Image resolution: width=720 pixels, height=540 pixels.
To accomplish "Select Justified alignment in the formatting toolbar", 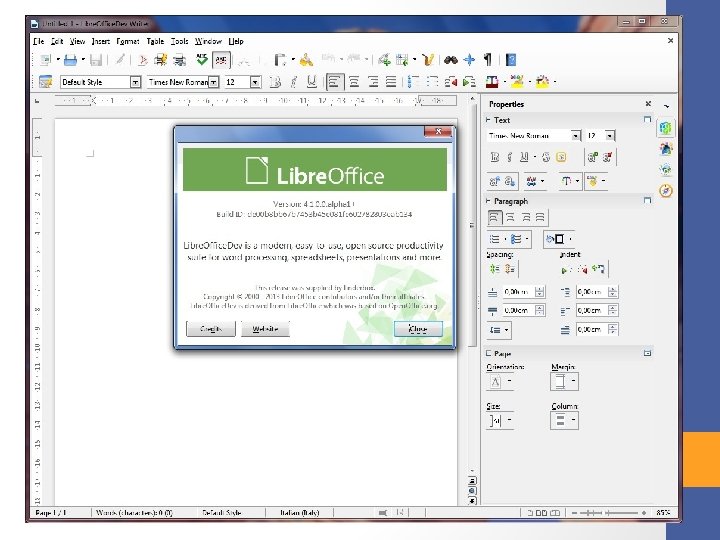I will pos(391,82).
